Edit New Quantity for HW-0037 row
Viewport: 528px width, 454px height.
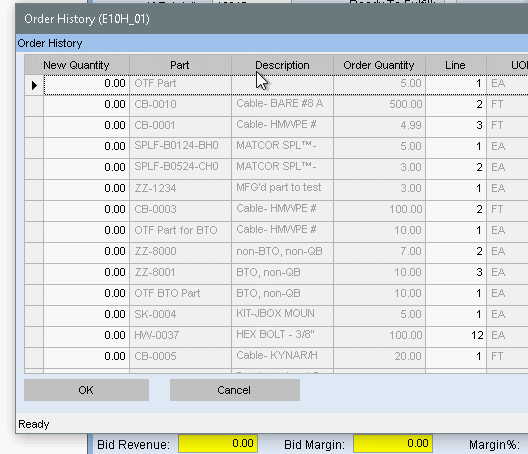click(87, 337)
